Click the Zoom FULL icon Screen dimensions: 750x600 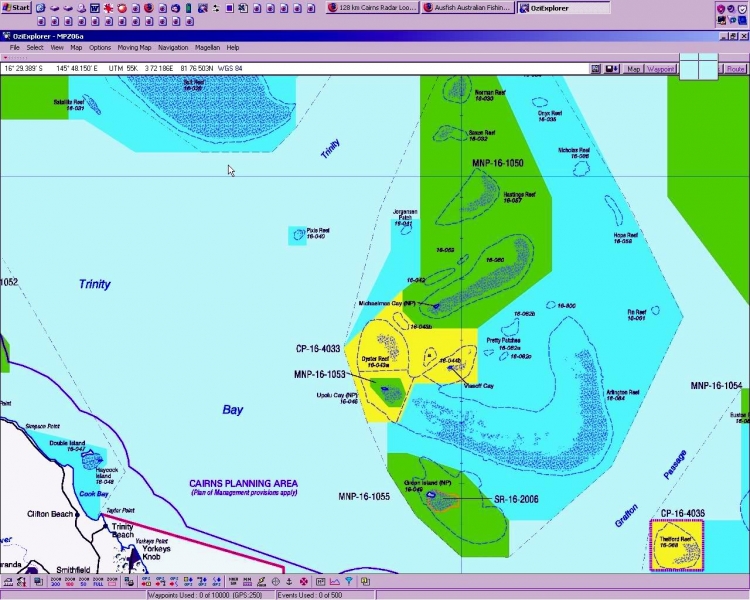[98, 581]
